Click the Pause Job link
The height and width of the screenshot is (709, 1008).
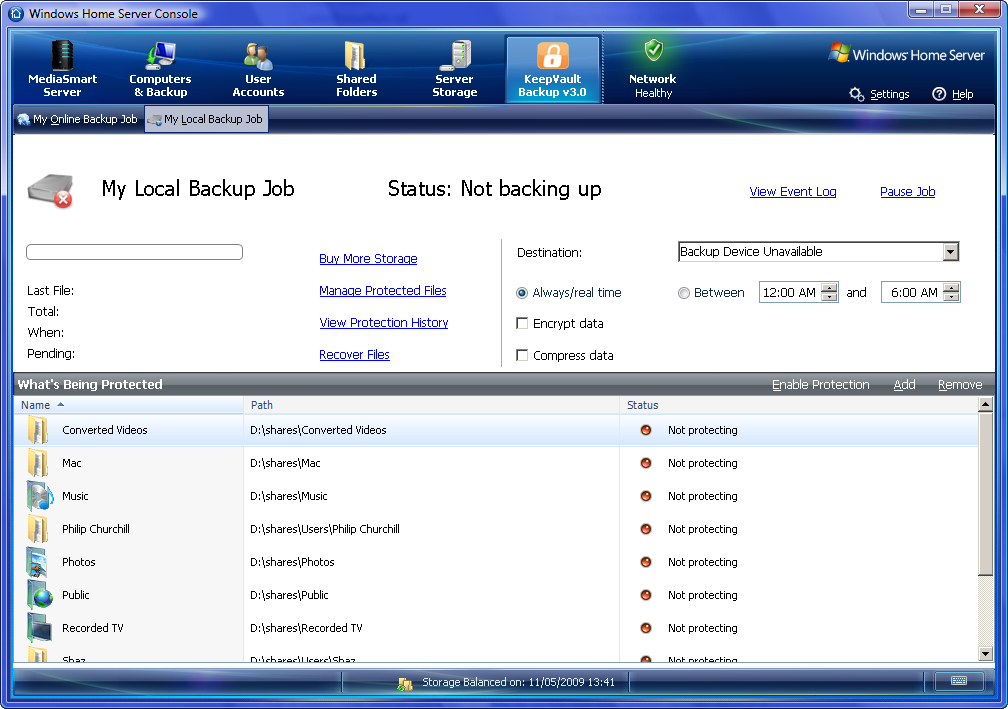point(908,192)
